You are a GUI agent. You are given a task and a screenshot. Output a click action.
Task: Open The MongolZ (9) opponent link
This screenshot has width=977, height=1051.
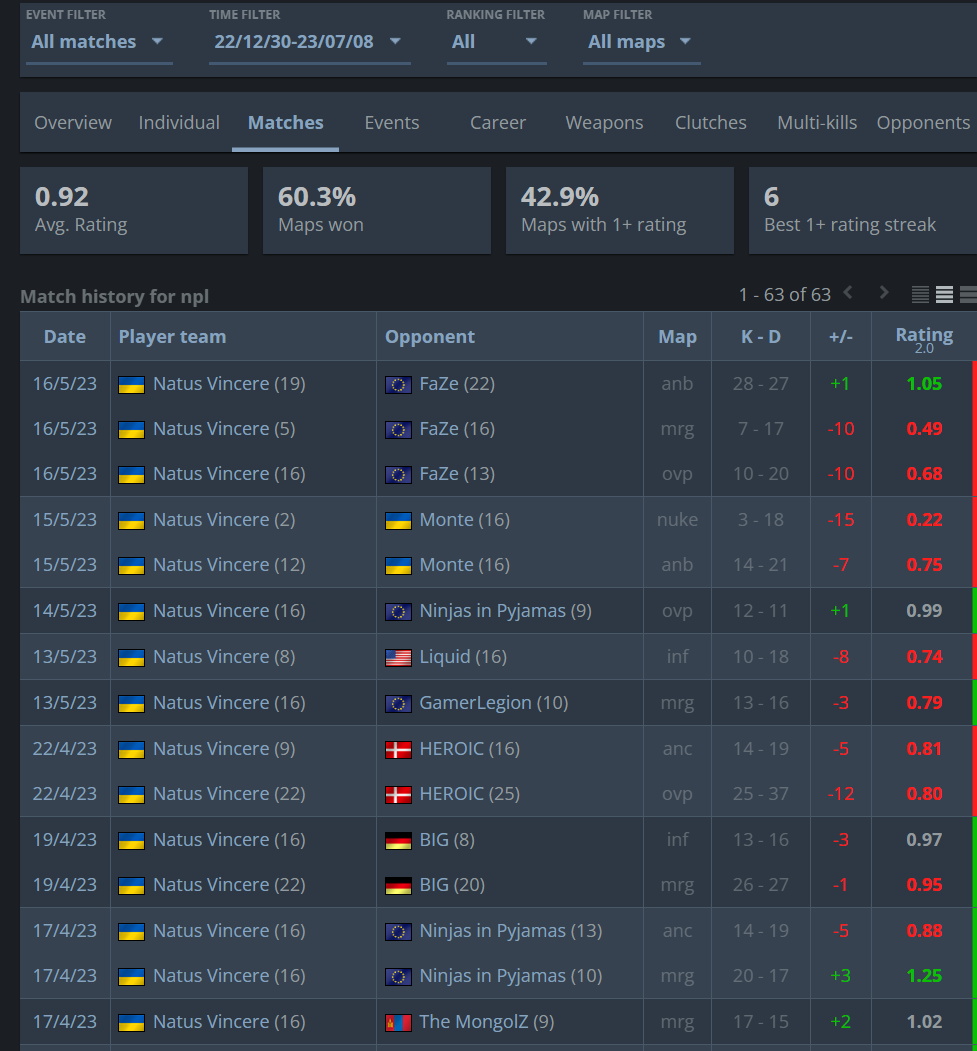pos(486,1022)
